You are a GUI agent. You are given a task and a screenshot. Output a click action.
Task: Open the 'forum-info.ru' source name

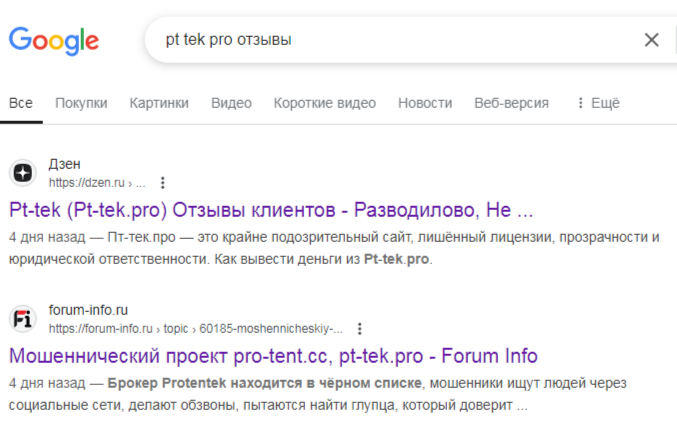[x=88, y=310]
